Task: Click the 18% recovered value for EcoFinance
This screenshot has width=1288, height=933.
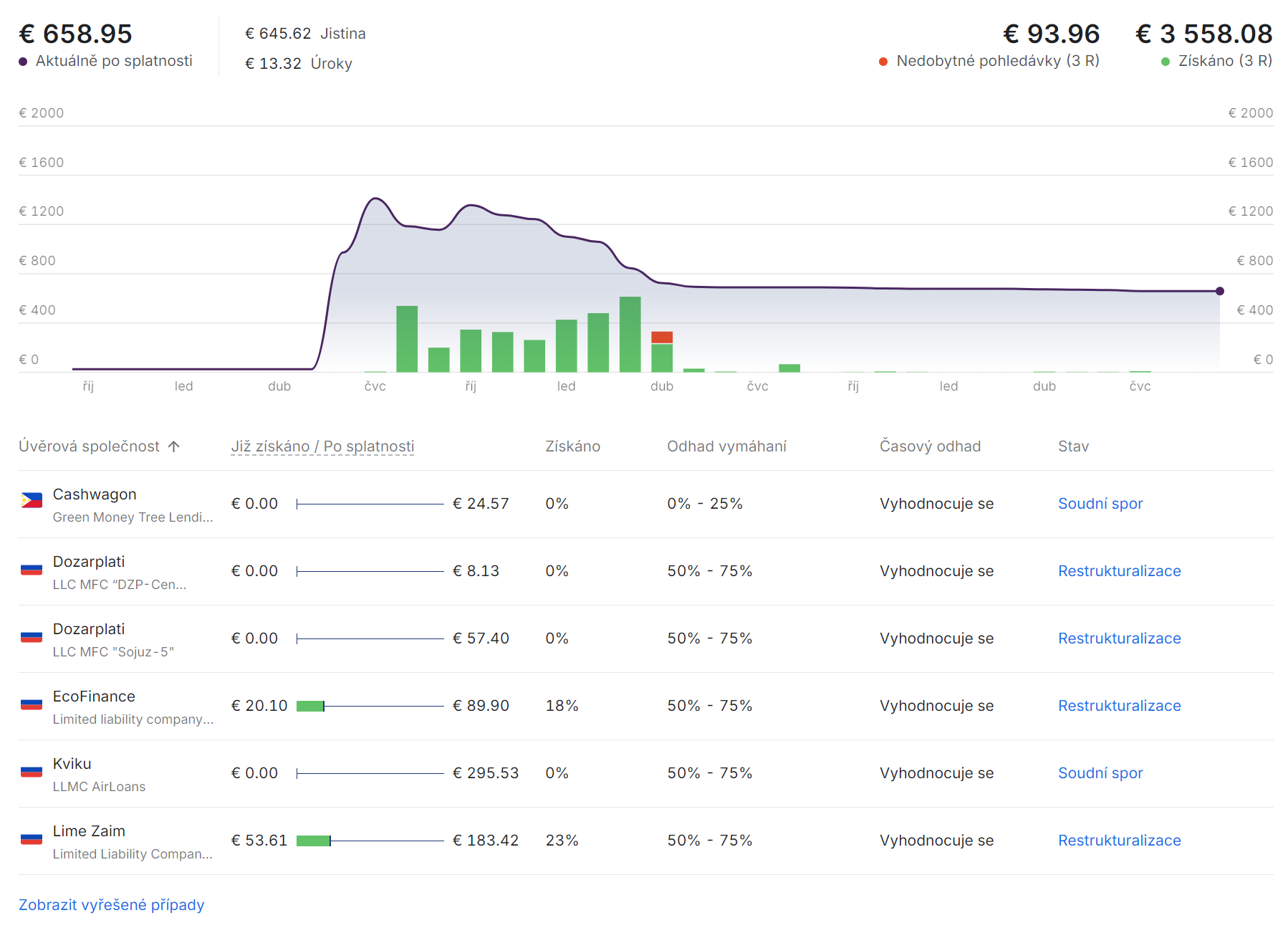Action: 562,706
